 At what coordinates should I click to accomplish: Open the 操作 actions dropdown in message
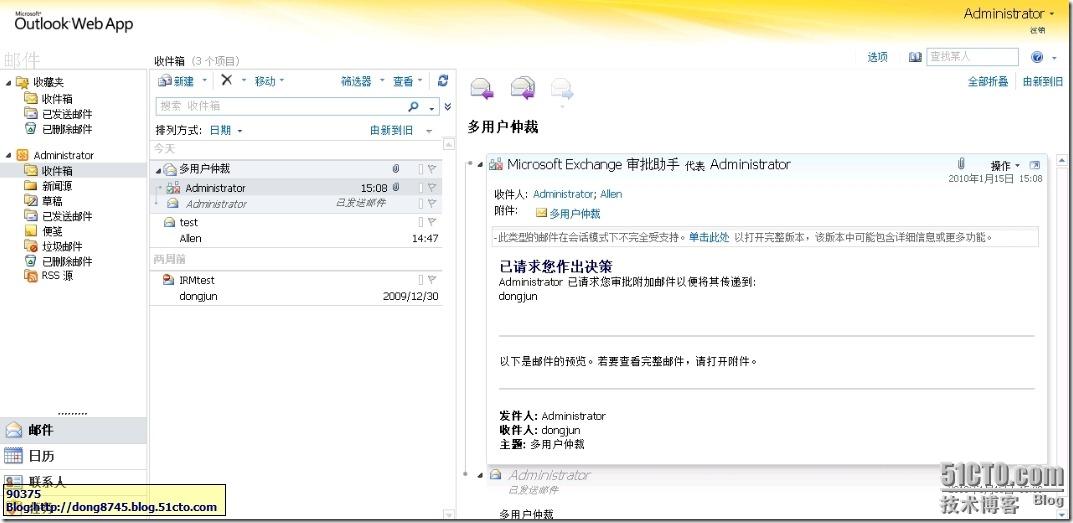(x=1005, y=166)
